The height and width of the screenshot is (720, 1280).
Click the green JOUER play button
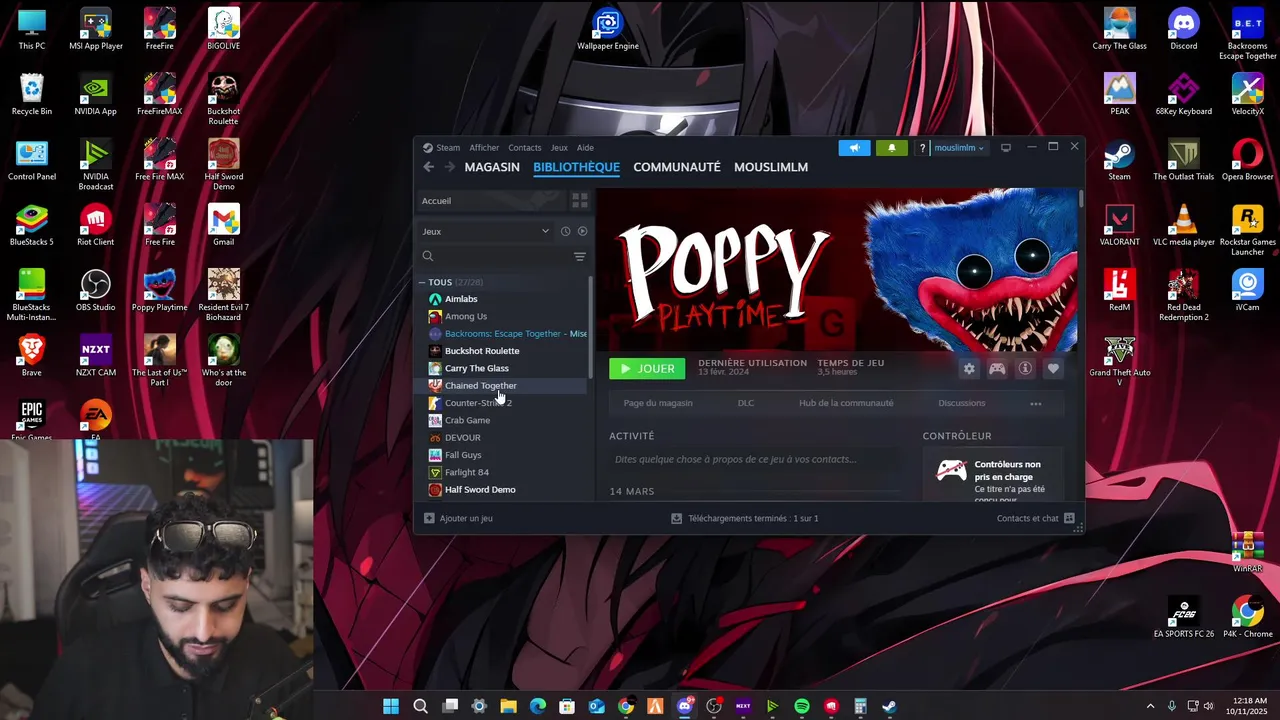tap(647, 369)
